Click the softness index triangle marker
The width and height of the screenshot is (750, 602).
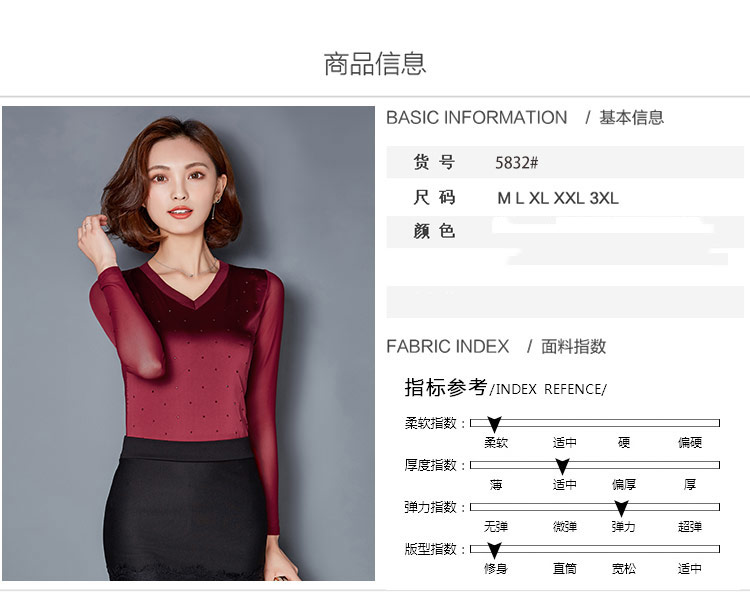tap(494, 424)
